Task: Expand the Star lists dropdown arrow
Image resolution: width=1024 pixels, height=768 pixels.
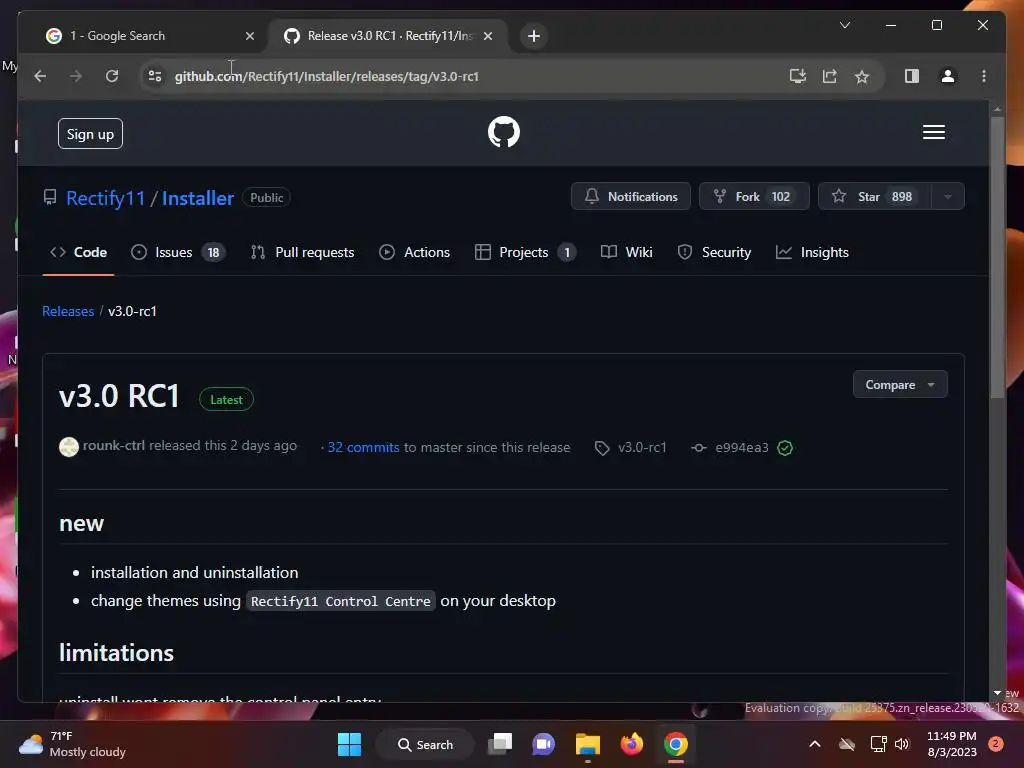Action: click(948, 197)
